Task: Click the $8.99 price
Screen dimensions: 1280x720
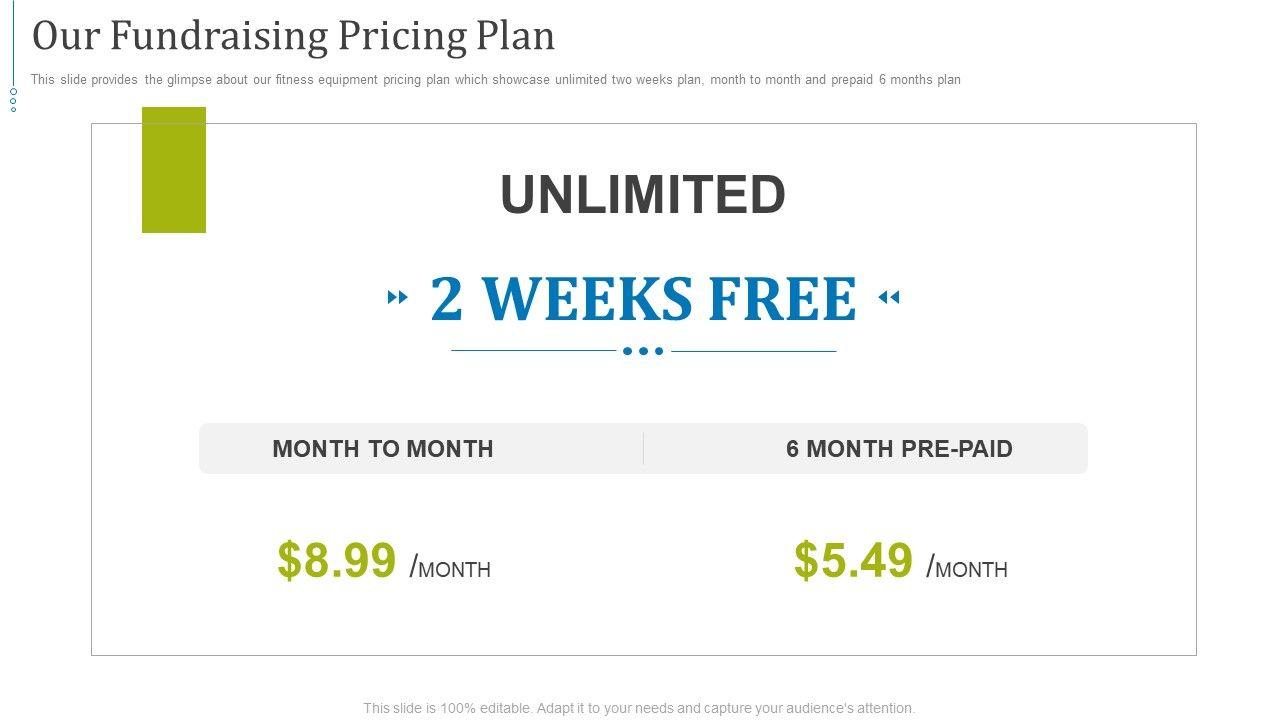Action: coord(337,560)
